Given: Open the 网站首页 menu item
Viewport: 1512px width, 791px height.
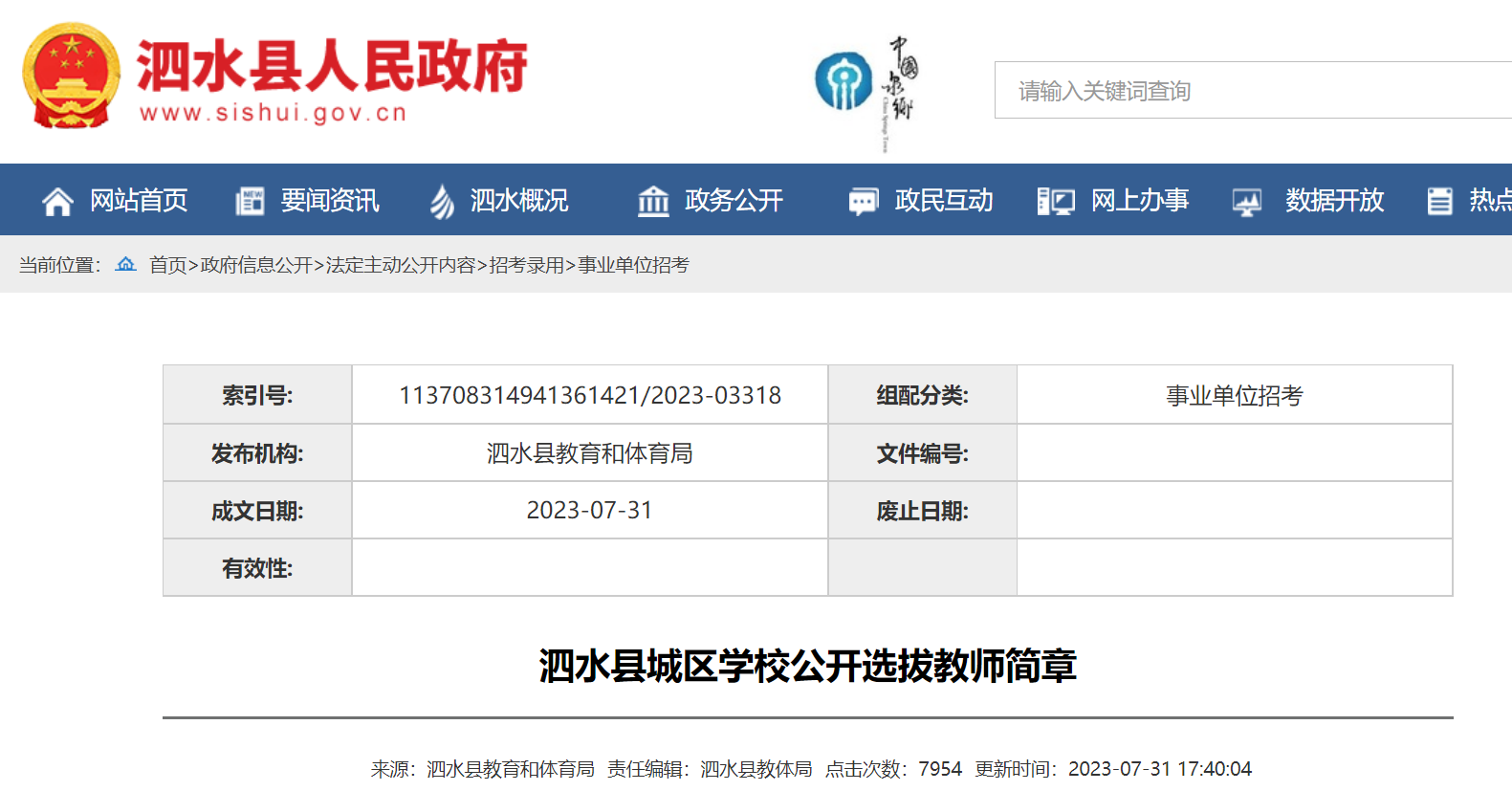Looking at the screenshot, I should [139, 201].
